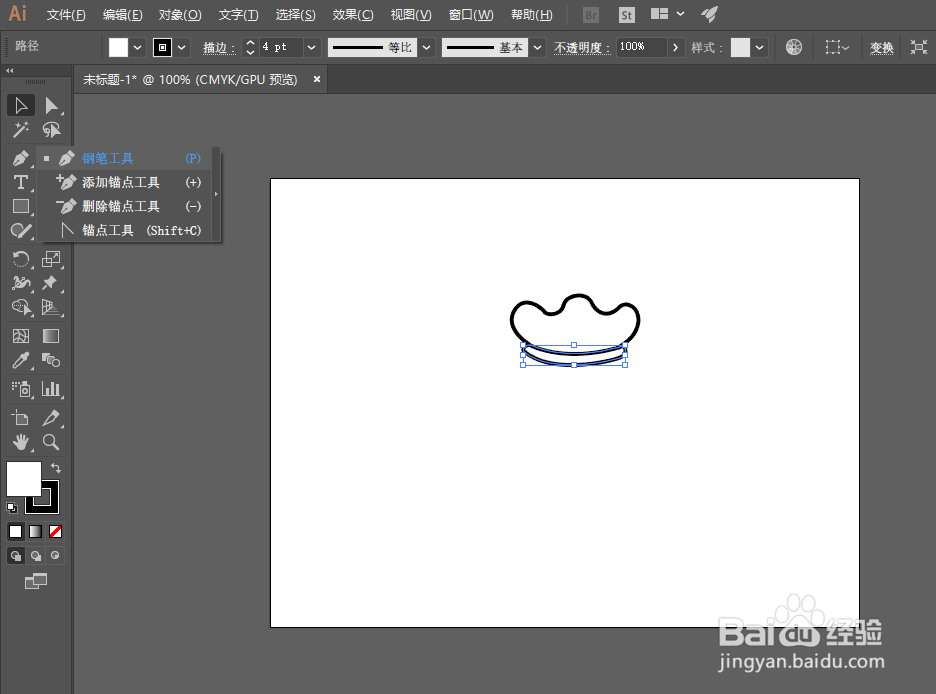Close the 未标题-1 document tab
The width and height of the screenshot is (936, 694).
pyautogui.click(x=317, y=79)
